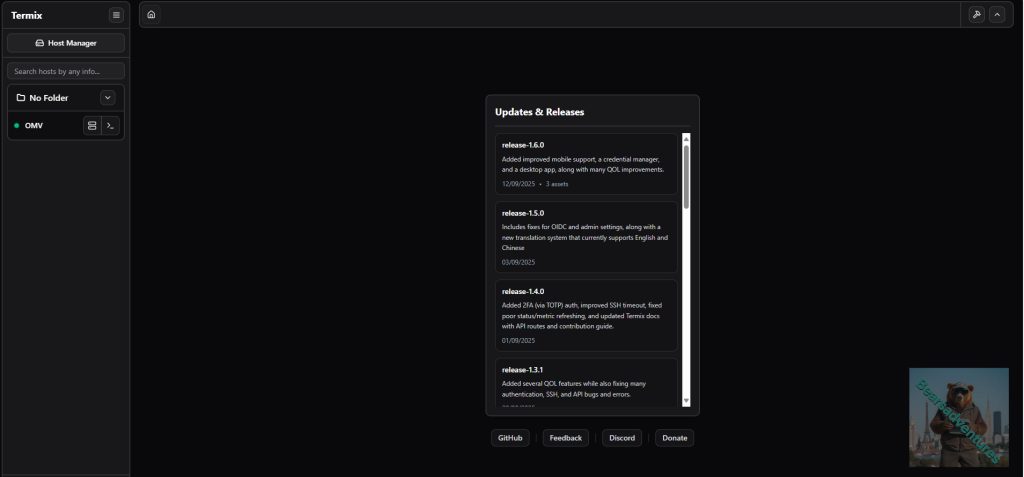Screen dimensions: 1024x477
Task: Focus the Search hosts input field
Action: tap(66, 71)
